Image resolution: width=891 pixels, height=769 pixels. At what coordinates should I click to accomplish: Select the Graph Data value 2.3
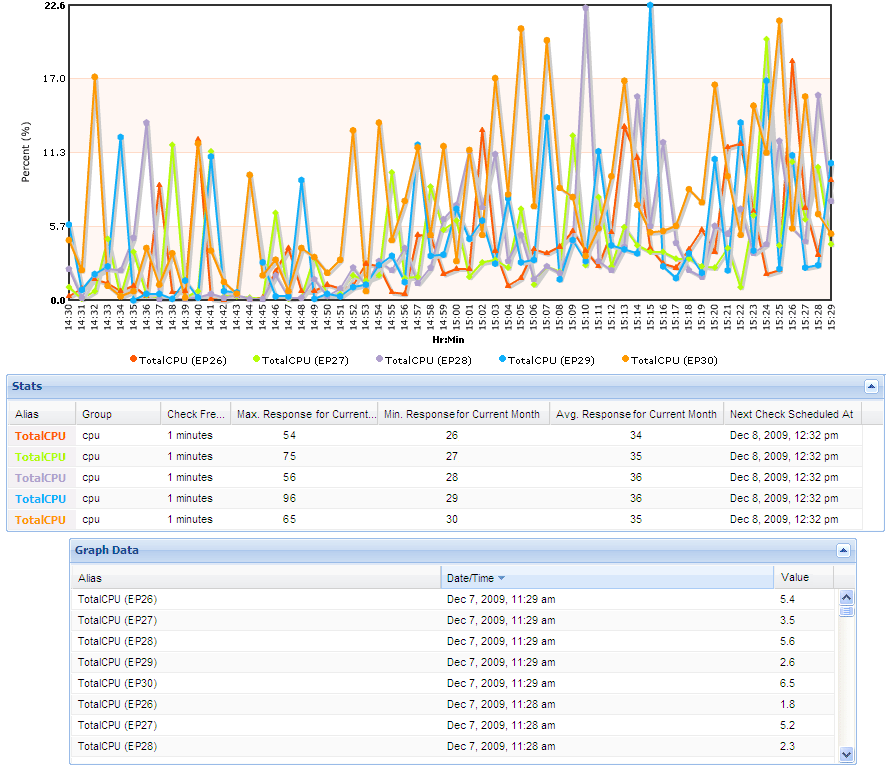pos(787,746)
